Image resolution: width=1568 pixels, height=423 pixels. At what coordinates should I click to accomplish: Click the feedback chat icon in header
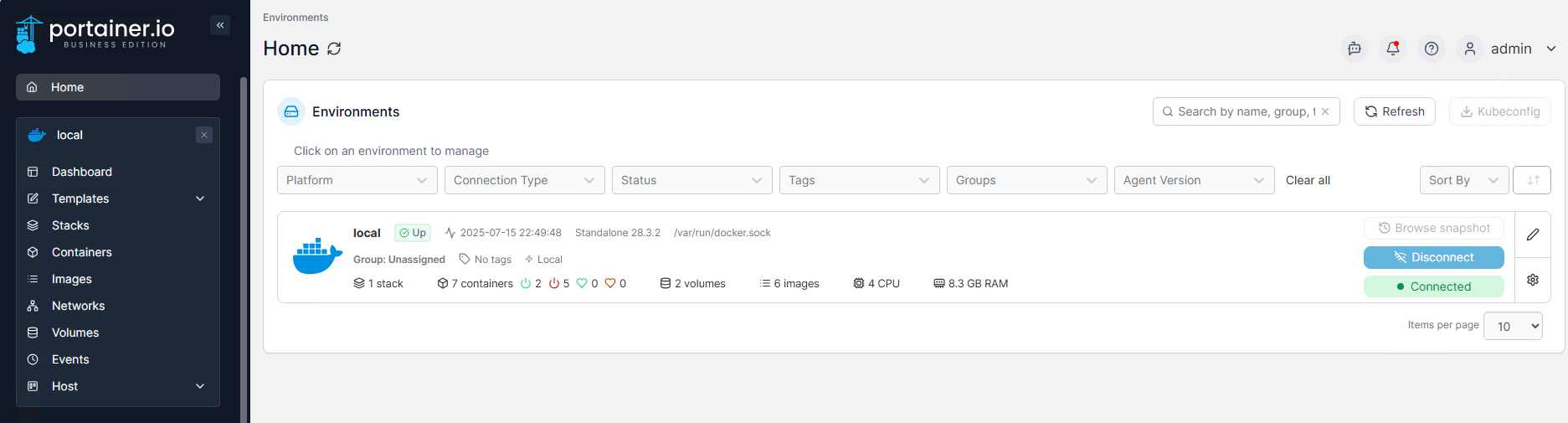pyautogui.click(x=1355, y=49)
